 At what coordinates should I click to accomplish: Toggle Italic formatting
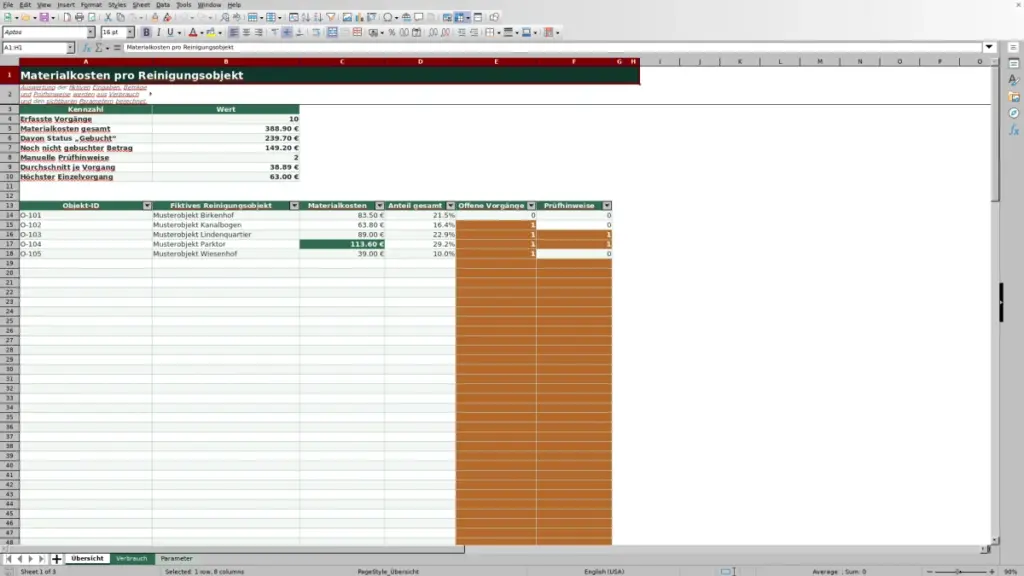pos(158,33)
